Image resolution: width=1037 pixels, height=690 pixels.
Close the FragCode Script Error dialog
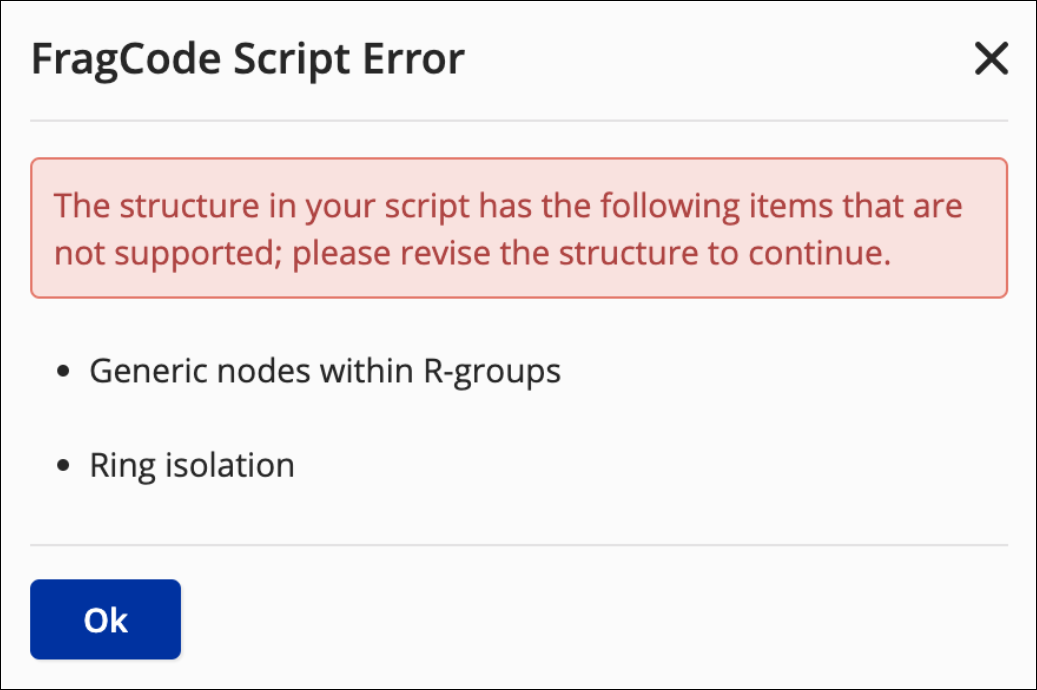(x=991, y=61)
